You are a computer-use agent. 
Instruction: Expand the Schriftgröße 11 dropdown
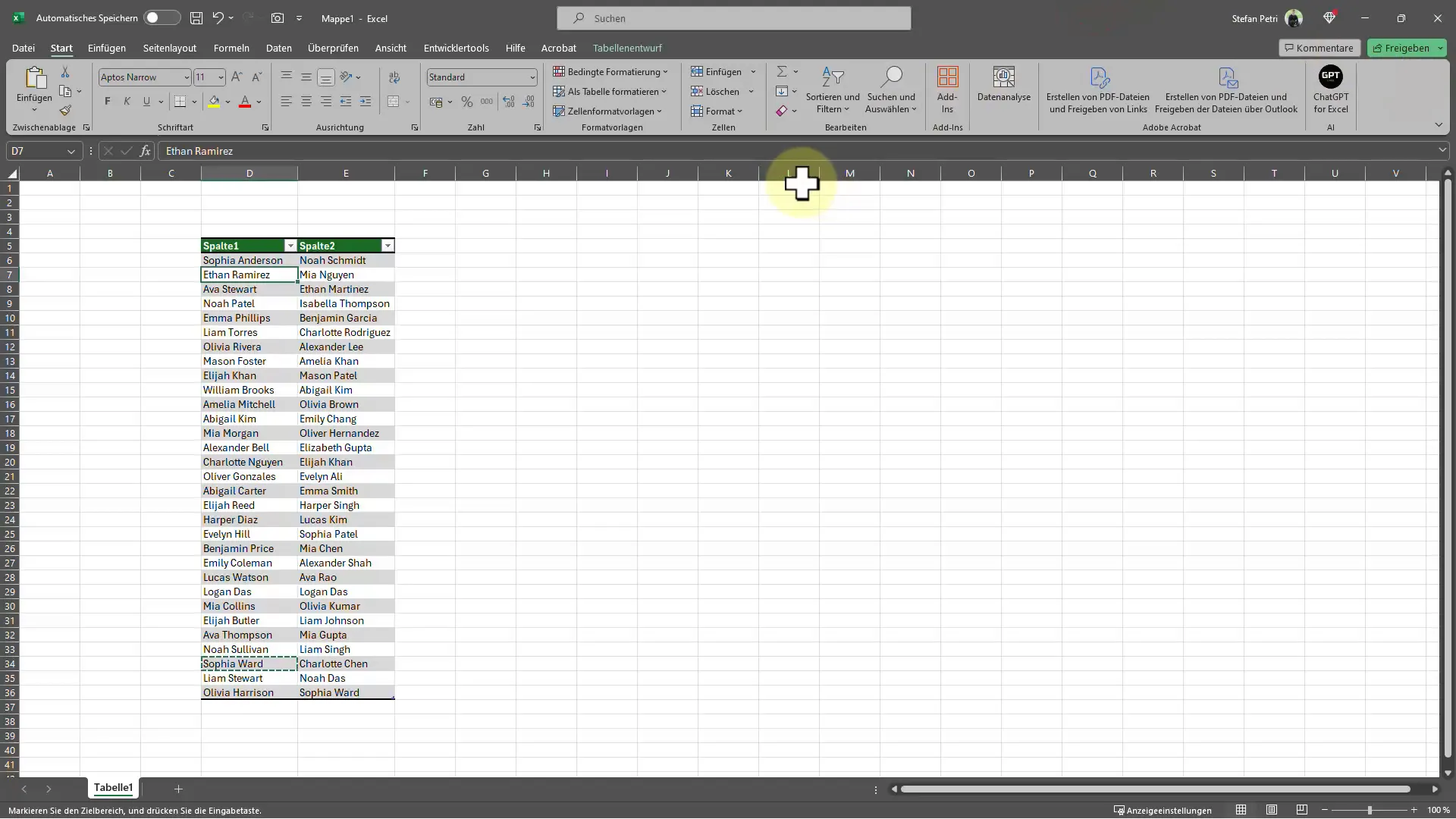pyautogui.click(x=220, y=77)
